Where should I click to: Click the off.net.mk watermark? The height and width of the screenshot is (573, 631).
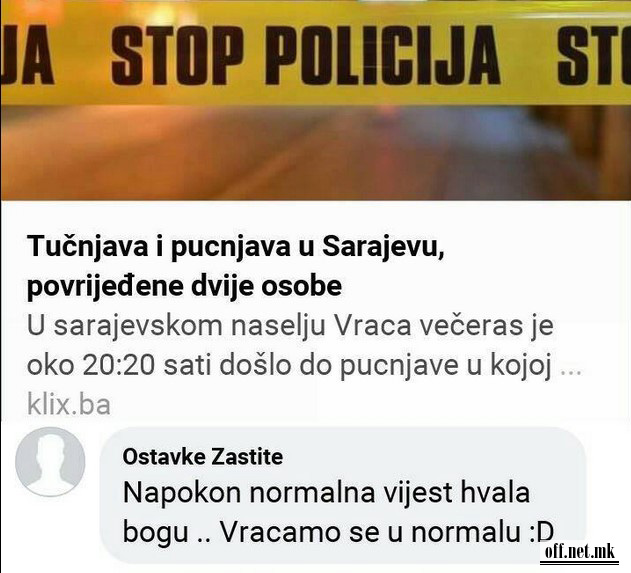(x=580, y=552)
